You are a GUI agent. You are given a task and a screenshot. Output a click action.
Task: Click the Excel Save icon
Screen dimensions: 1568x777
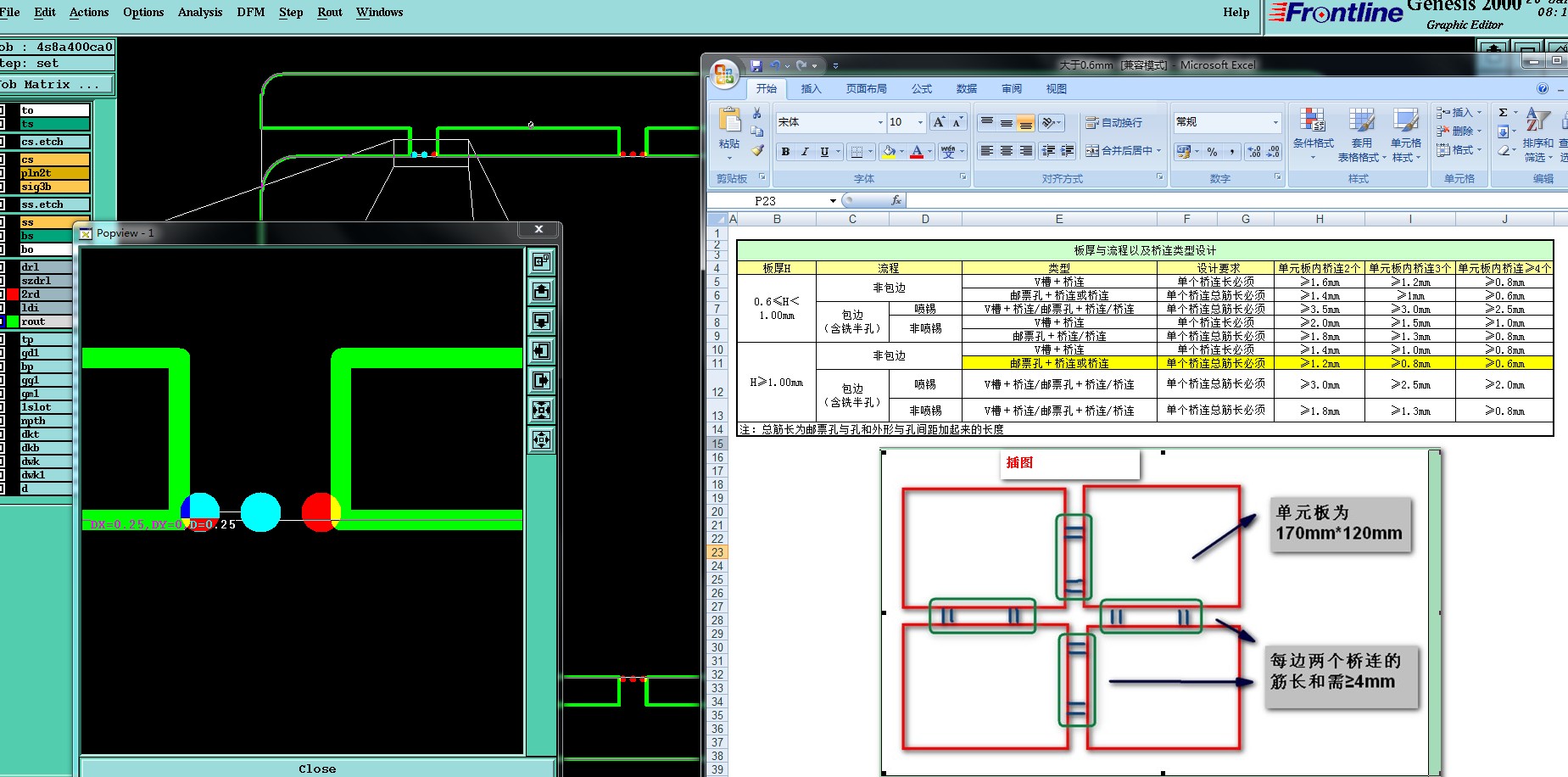pyautogui.click(x=756, y=65)
